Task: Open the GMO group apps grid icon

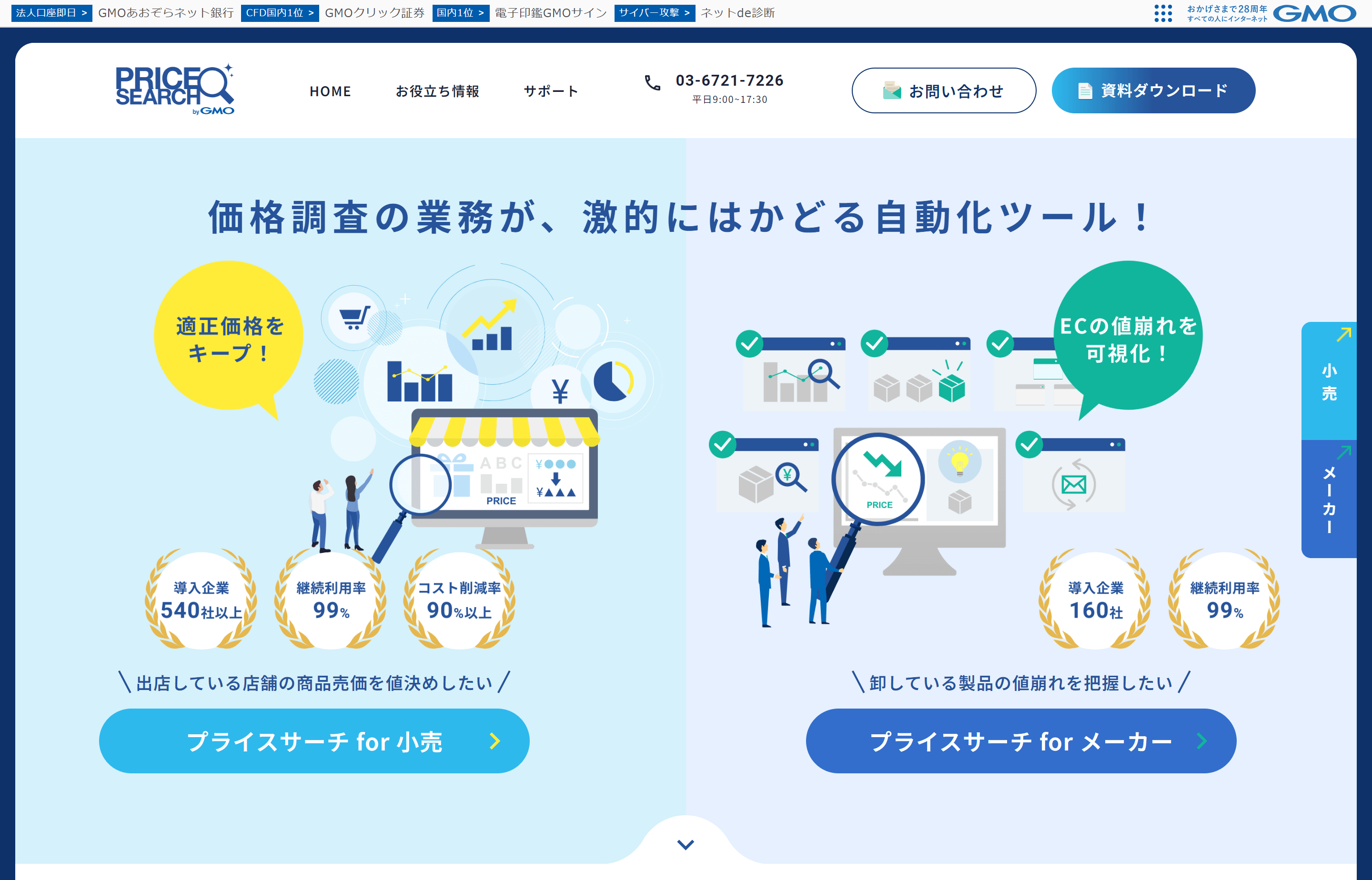Action: (1163, 13)
